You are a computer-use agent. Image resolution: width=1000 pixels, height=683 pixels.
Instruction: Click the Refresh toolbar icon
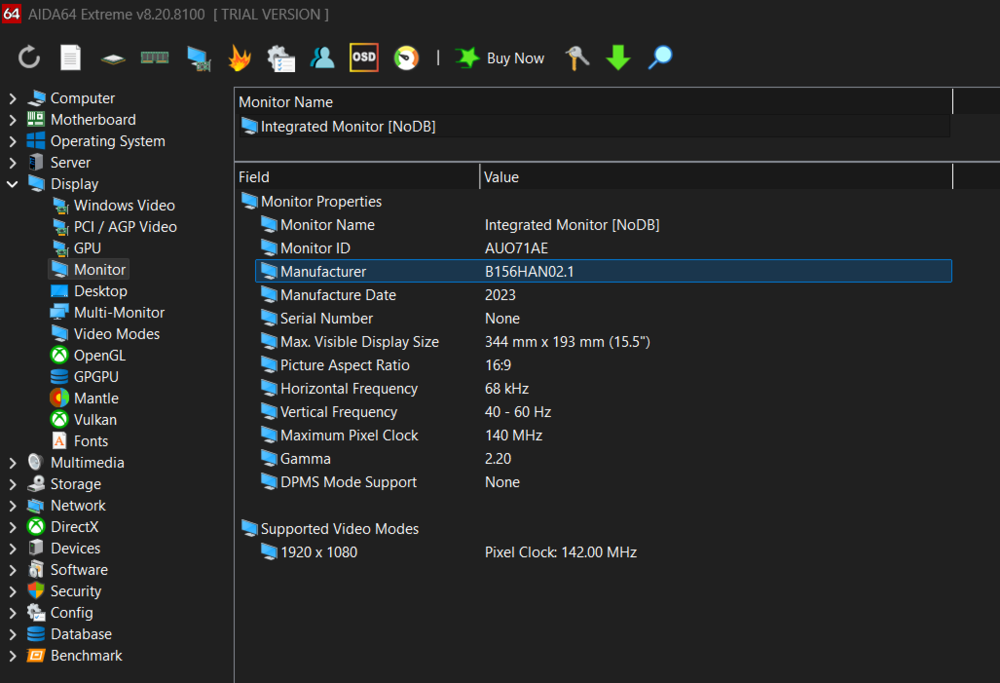(x=29, y=57)
